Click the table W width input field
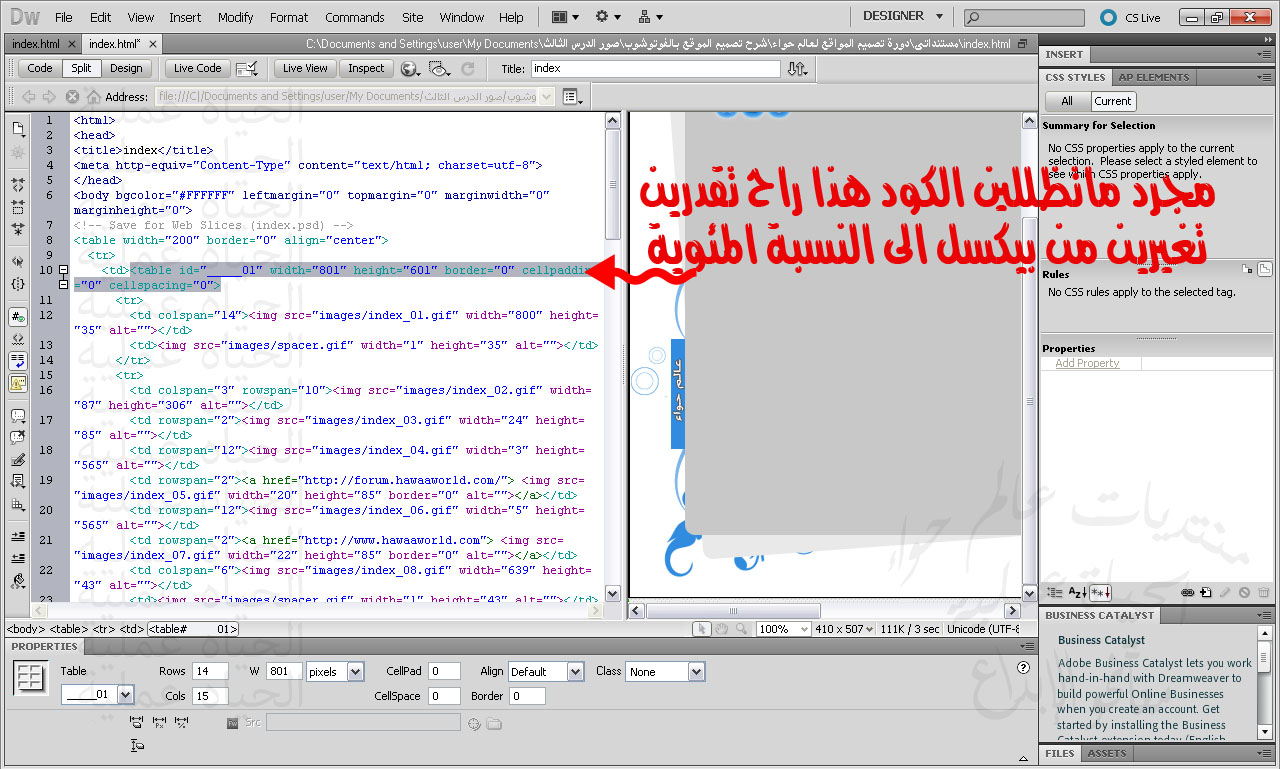 coord(284,672)
